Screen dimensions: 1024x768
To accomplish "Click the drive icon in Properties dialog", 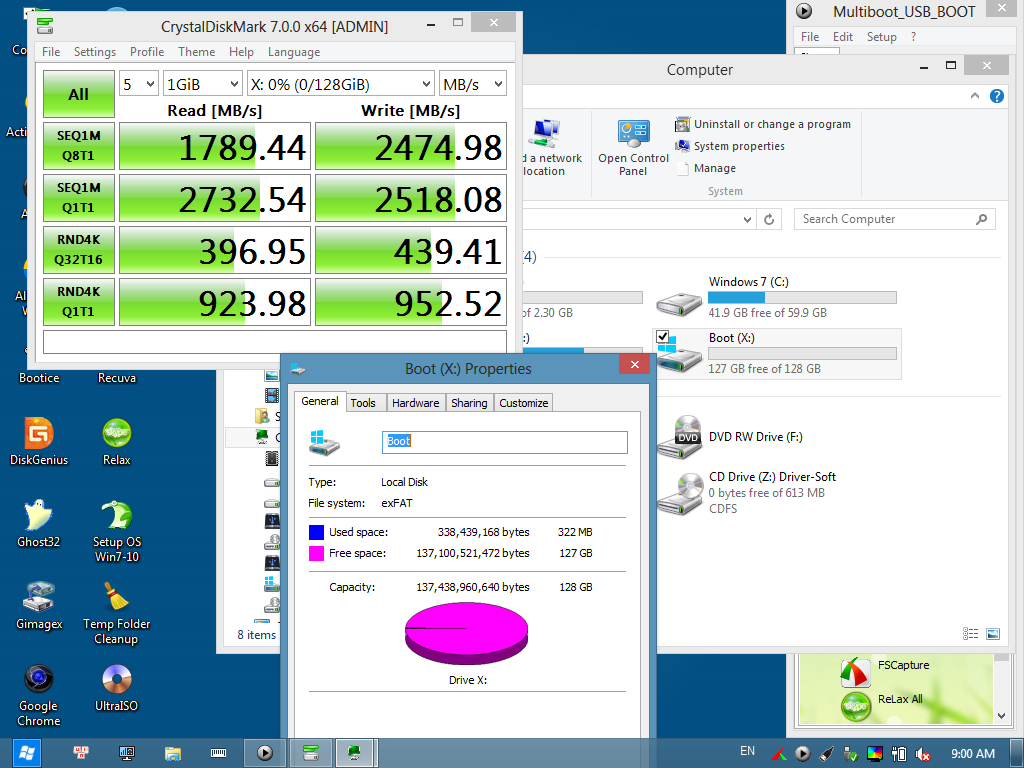I will tap(325, 442).
